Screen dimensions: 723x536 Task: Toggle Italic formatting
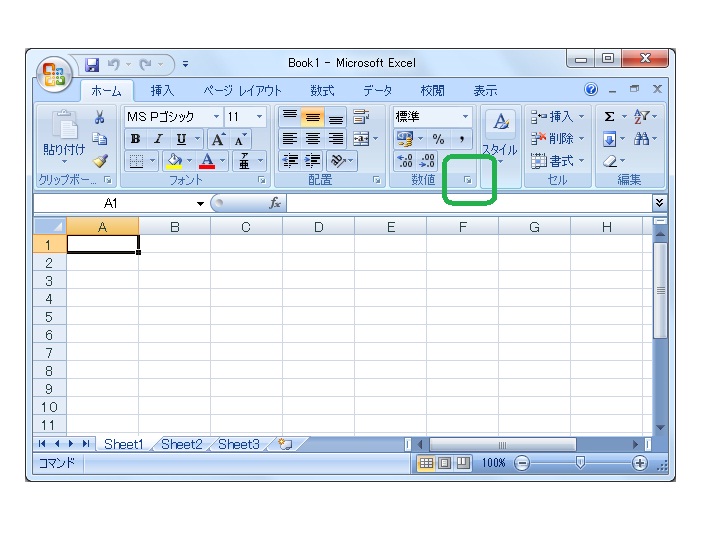(158, 139)
